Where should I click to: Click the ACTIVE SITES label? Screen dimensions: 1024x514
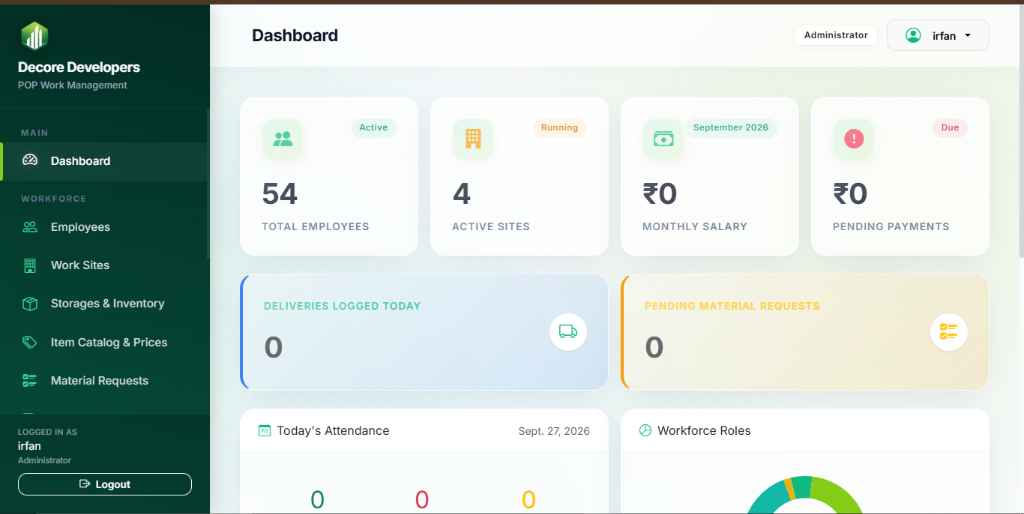tap(491, 227)
